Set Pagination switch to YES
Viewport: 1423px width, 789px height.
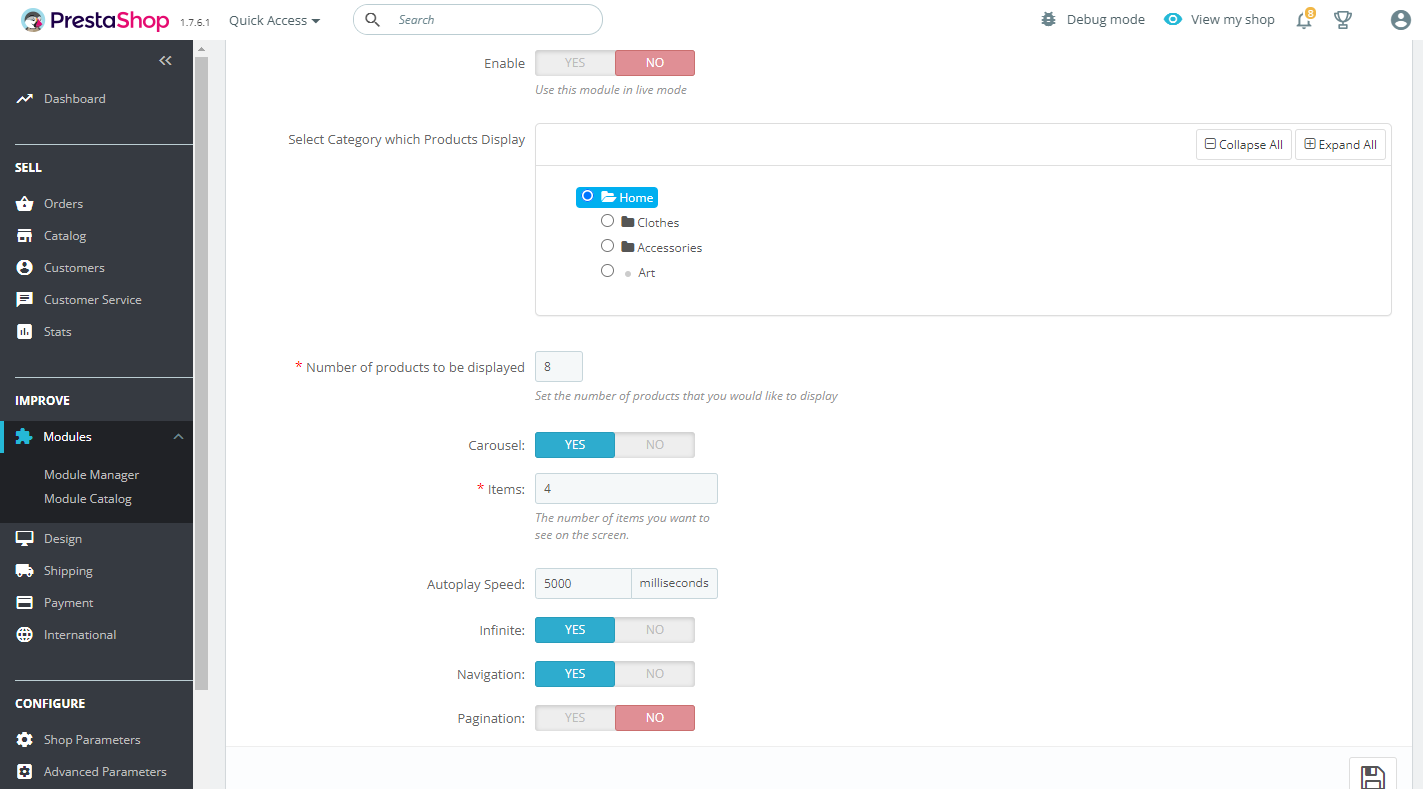click(x=575, y=718)
